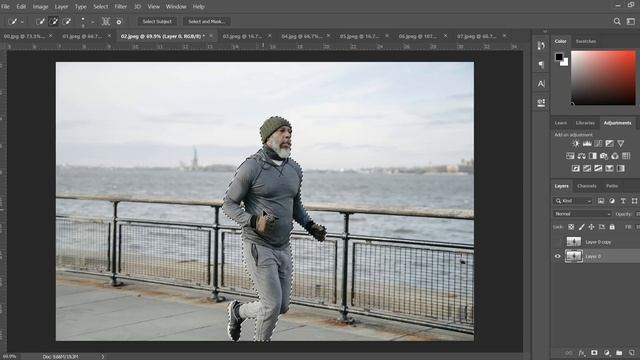Viewport: 640px width, 360px height.
Task: Open the workspace switcher icon
Action: tap(631, 22)
